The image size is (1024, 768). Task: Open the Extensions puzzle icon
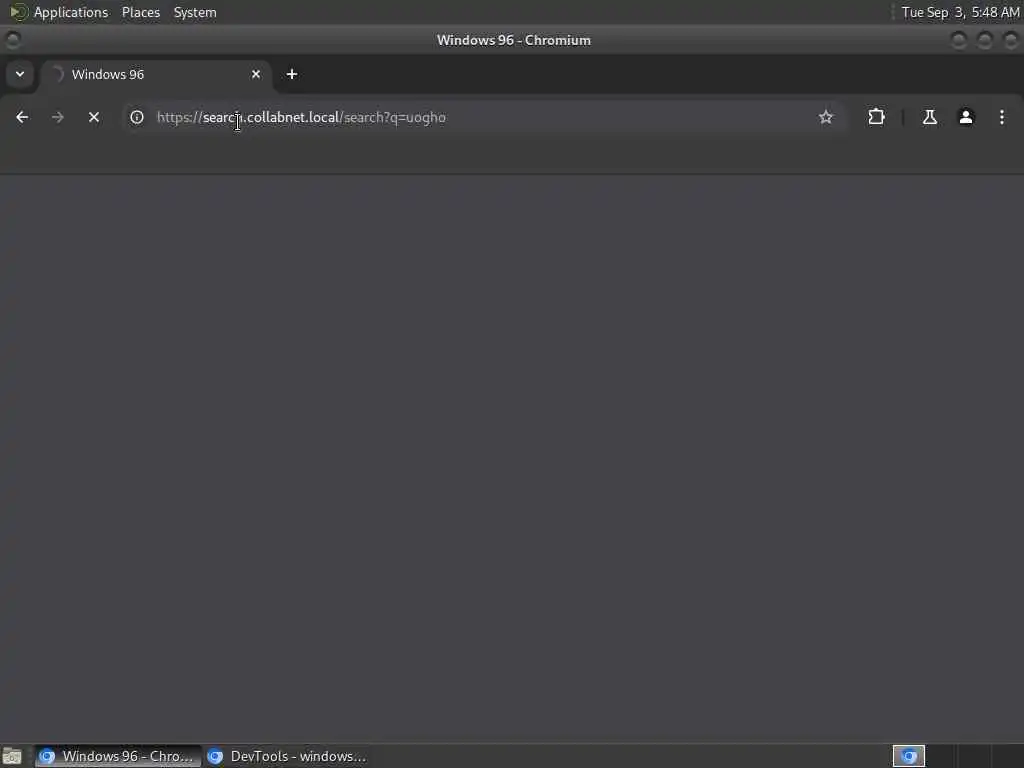tap(876, 117)
